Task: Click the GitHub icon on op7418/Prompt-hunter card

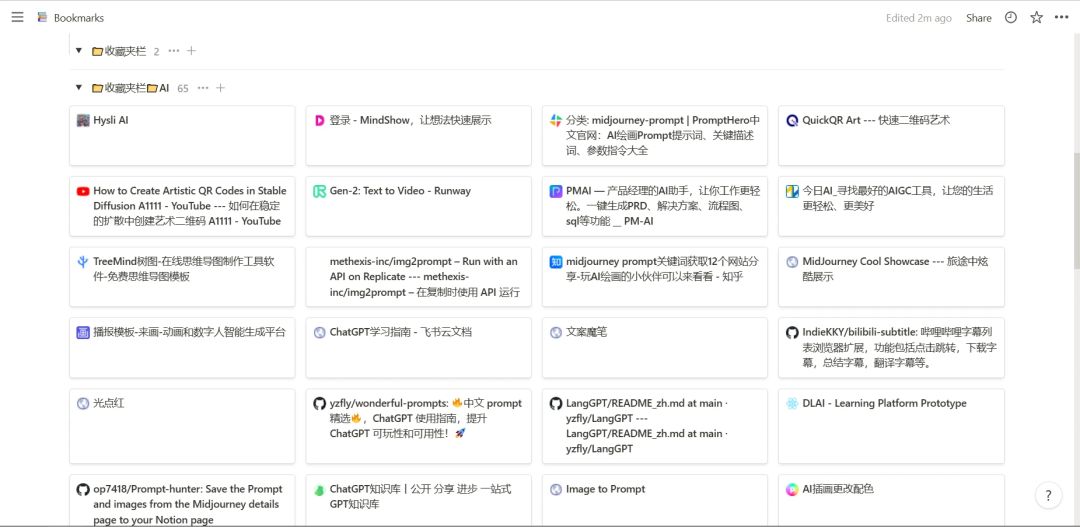Action: 83,489
